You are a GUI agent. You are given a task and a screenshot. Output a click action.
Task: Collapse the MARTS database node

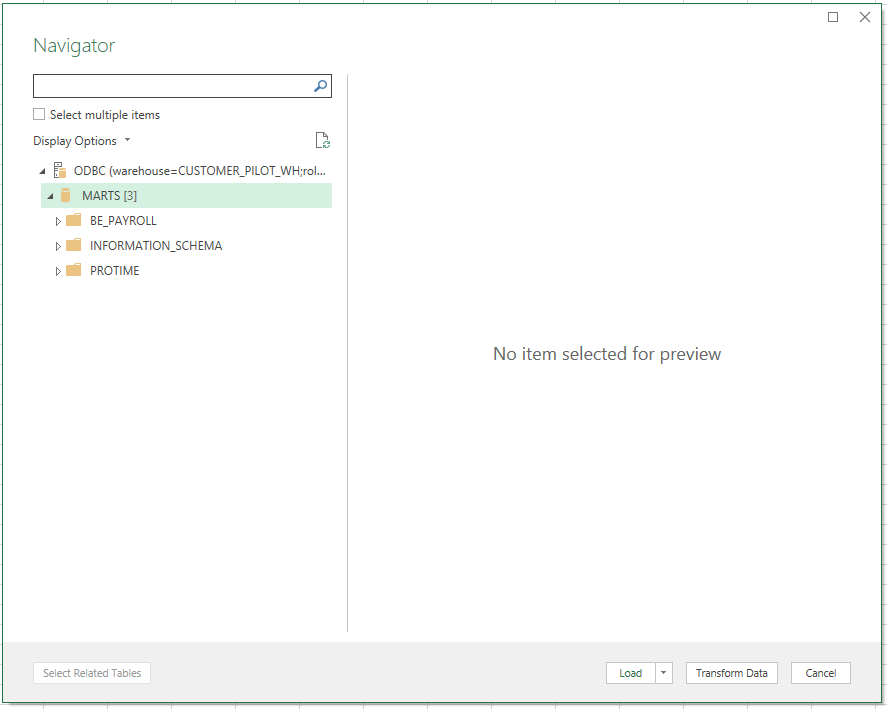pos(50,196)
